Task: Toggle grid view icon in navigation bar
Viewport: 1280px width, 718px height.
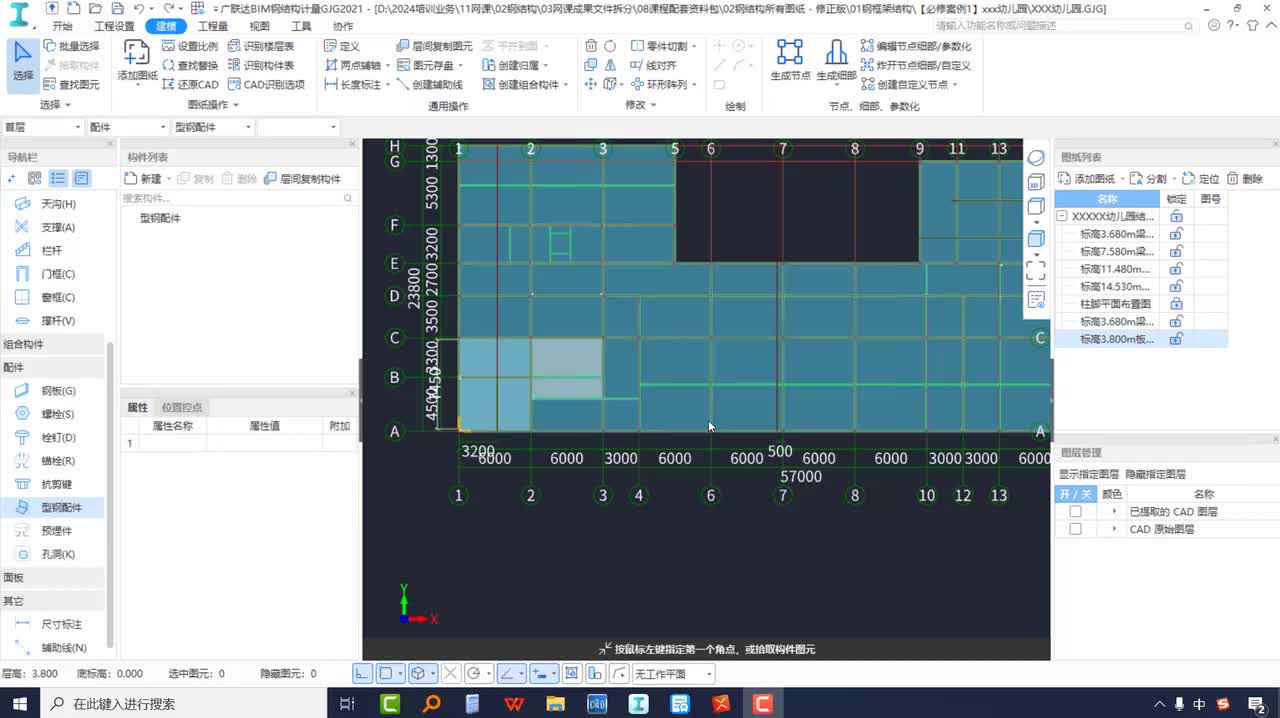Action: tap(35, 178)
